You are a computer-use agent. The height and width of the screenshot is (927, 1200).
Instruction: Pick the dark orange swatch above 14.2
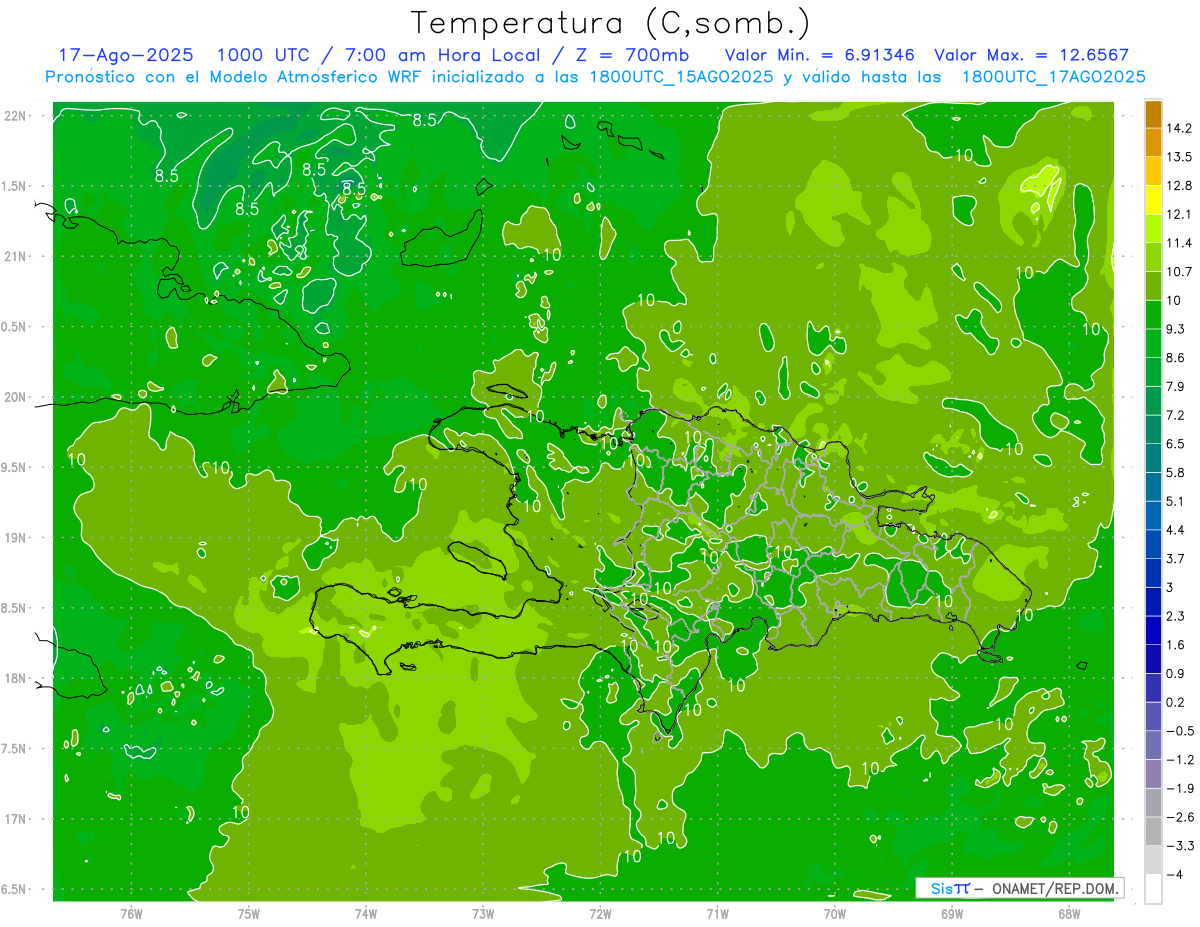tap(1153, 114)
